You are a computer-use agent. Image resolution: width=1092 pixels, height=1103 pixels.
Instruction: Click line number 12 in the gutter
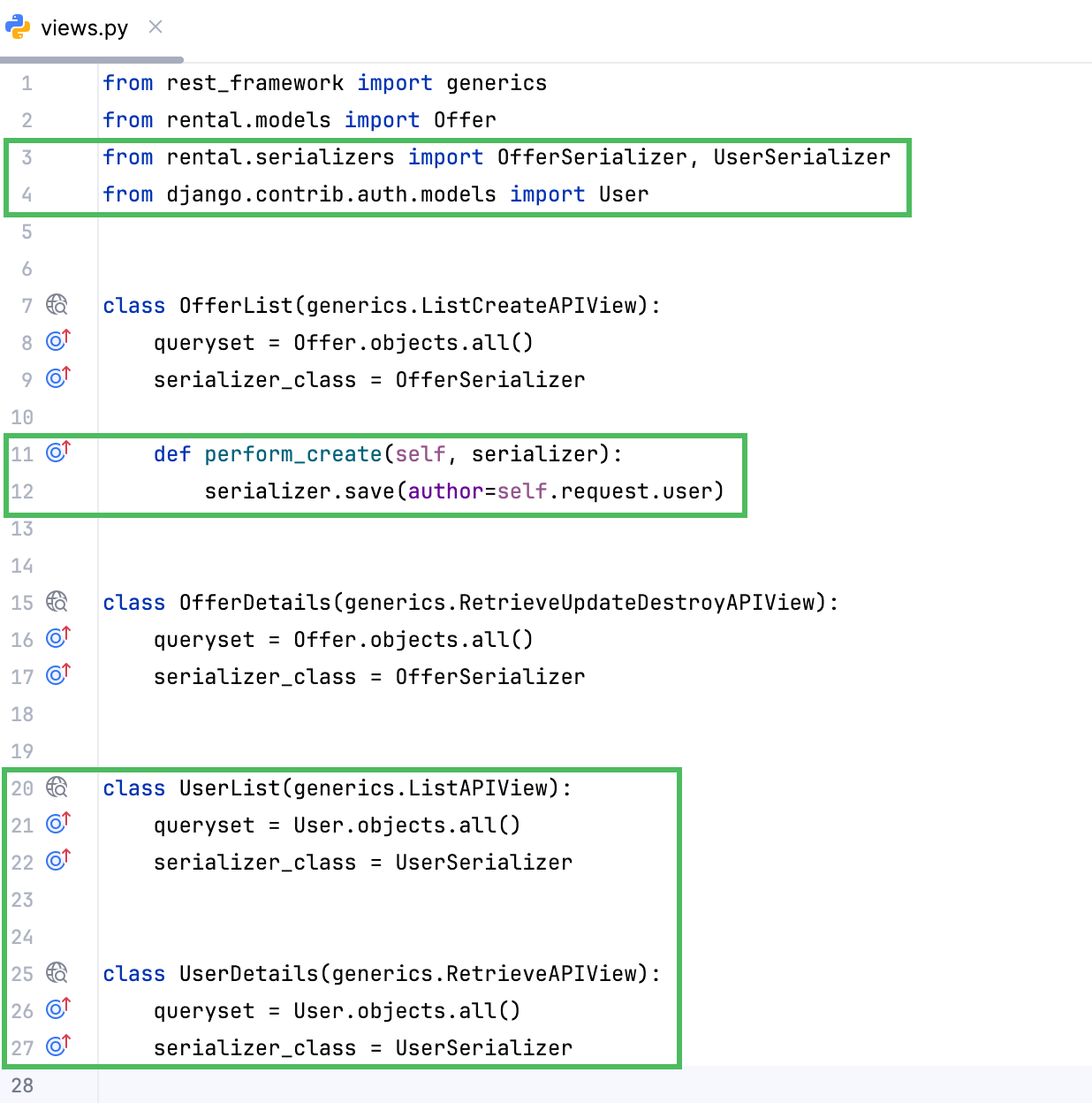pos(22,491)
